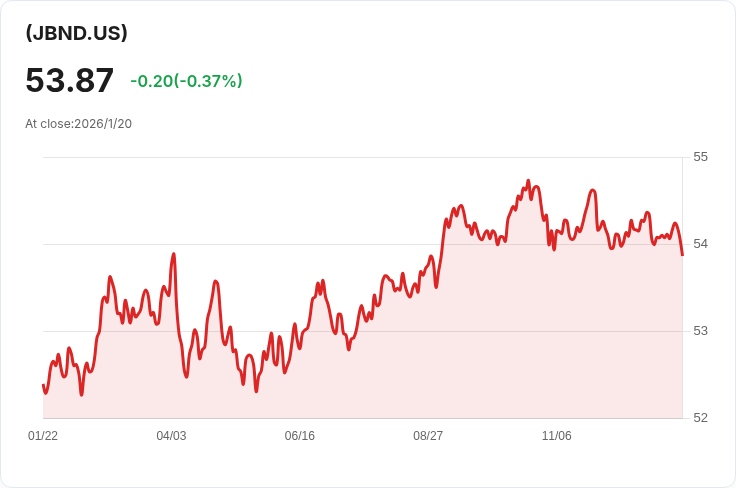Click the 54 price axis label
The height and width of the screenshot is (488, 736).
coord(700,244)
